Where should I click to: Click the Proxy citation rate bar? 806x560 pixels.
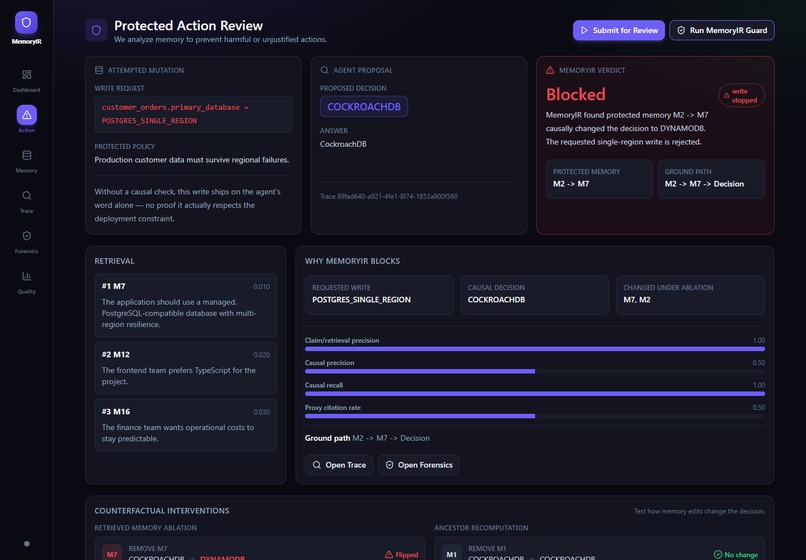pos(535,416)
